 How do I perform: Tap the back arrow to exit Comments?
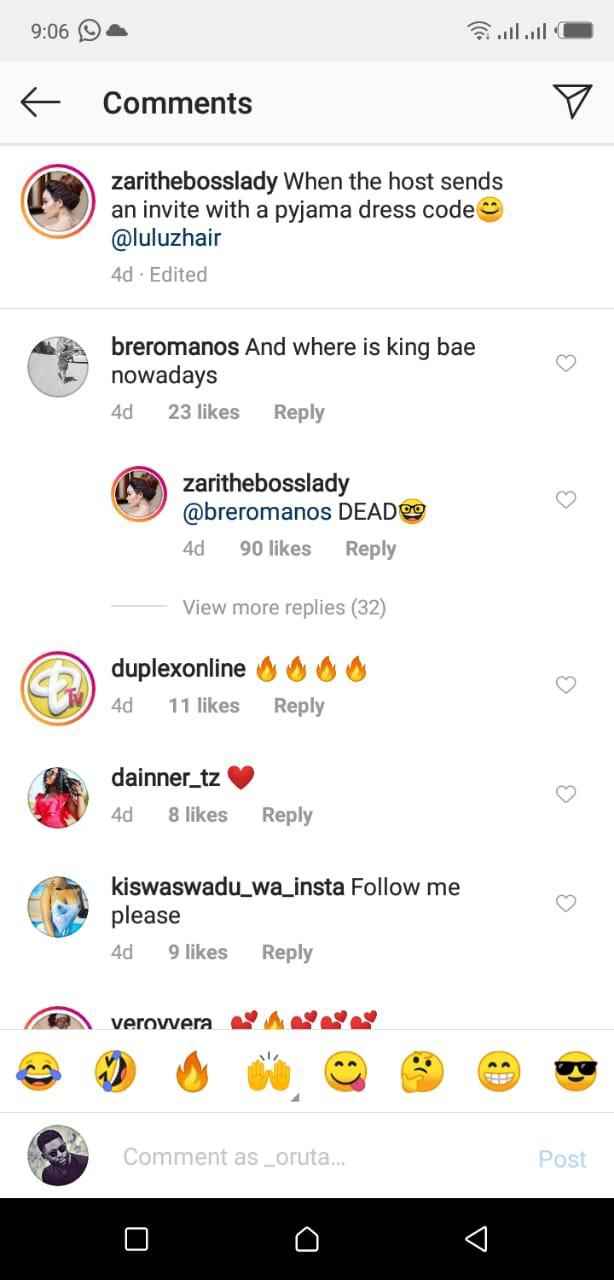tap(40, 101)
